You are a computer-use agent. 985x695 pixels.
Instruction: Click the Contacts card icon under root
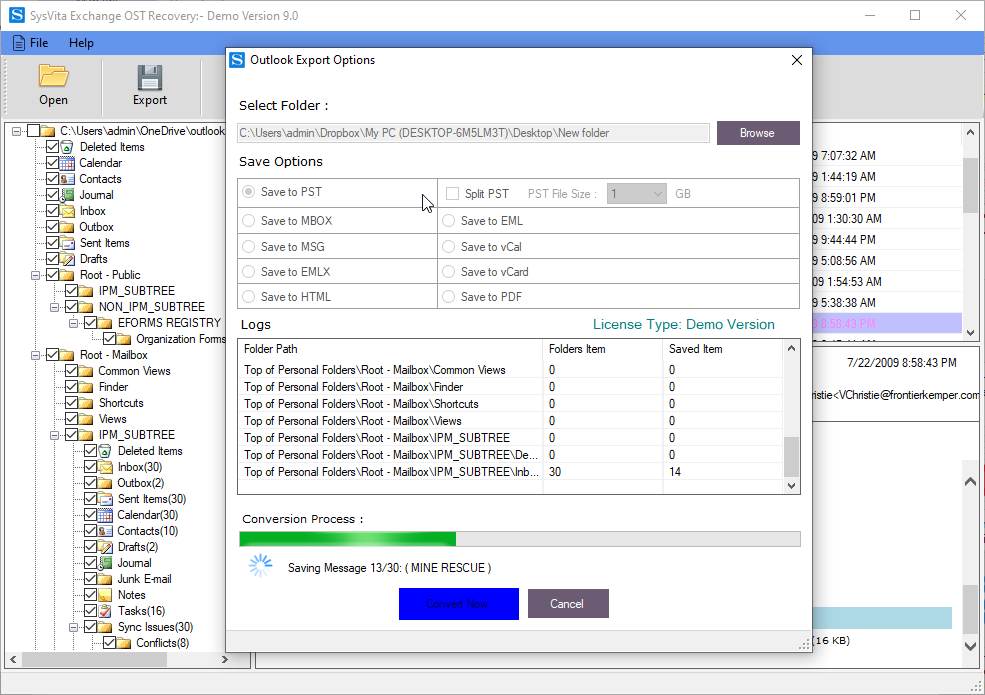tap(67, 179)
